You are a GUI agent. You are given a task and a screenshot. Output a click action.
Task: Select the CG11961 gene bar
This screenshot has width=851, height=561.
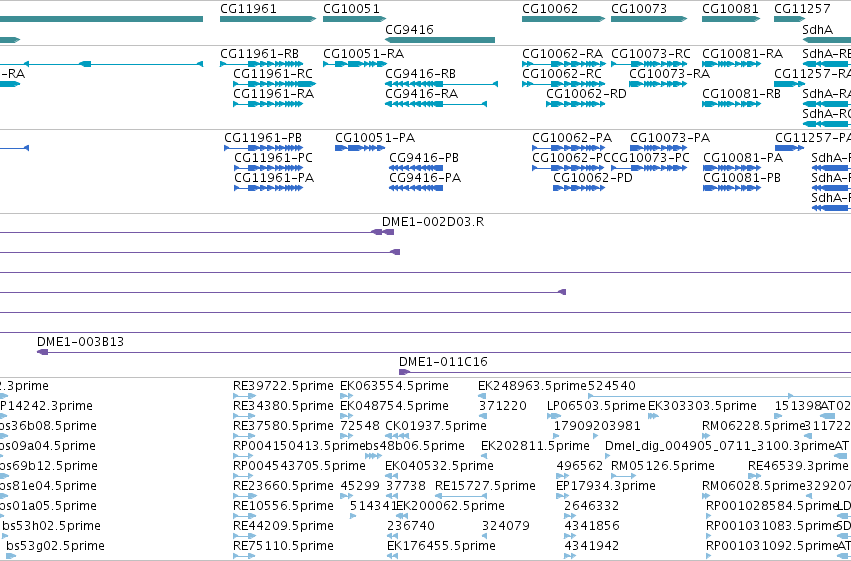pyautogui.click(x=268, y=19)
